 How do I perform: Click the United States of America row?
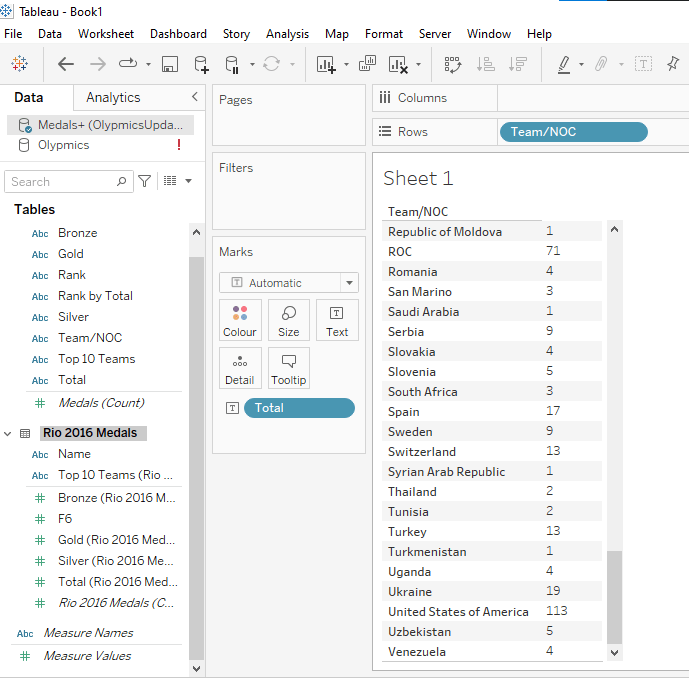pos(492,611)
